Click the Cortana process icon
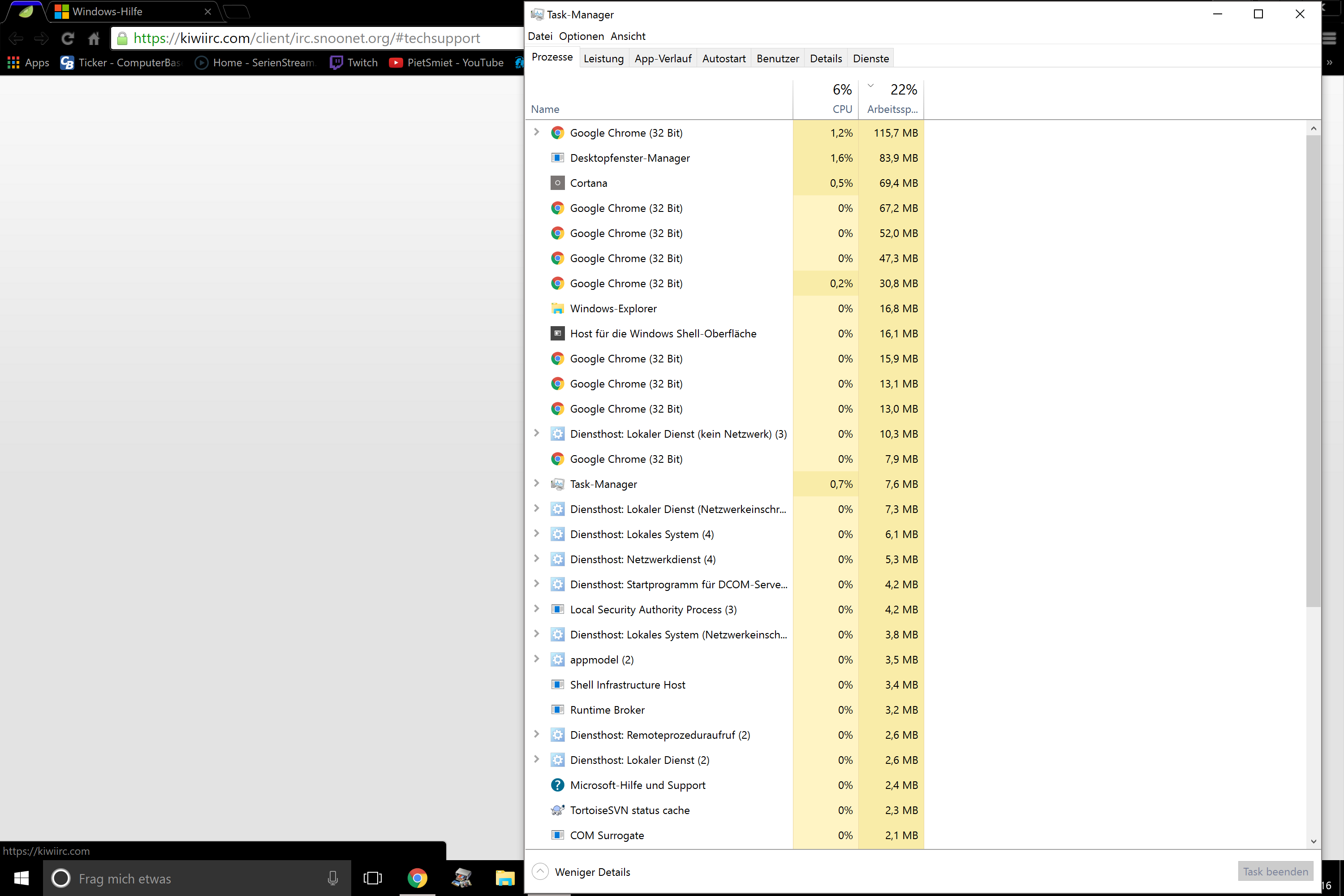This screenshot has height=896, width=1344. [557, 183]
